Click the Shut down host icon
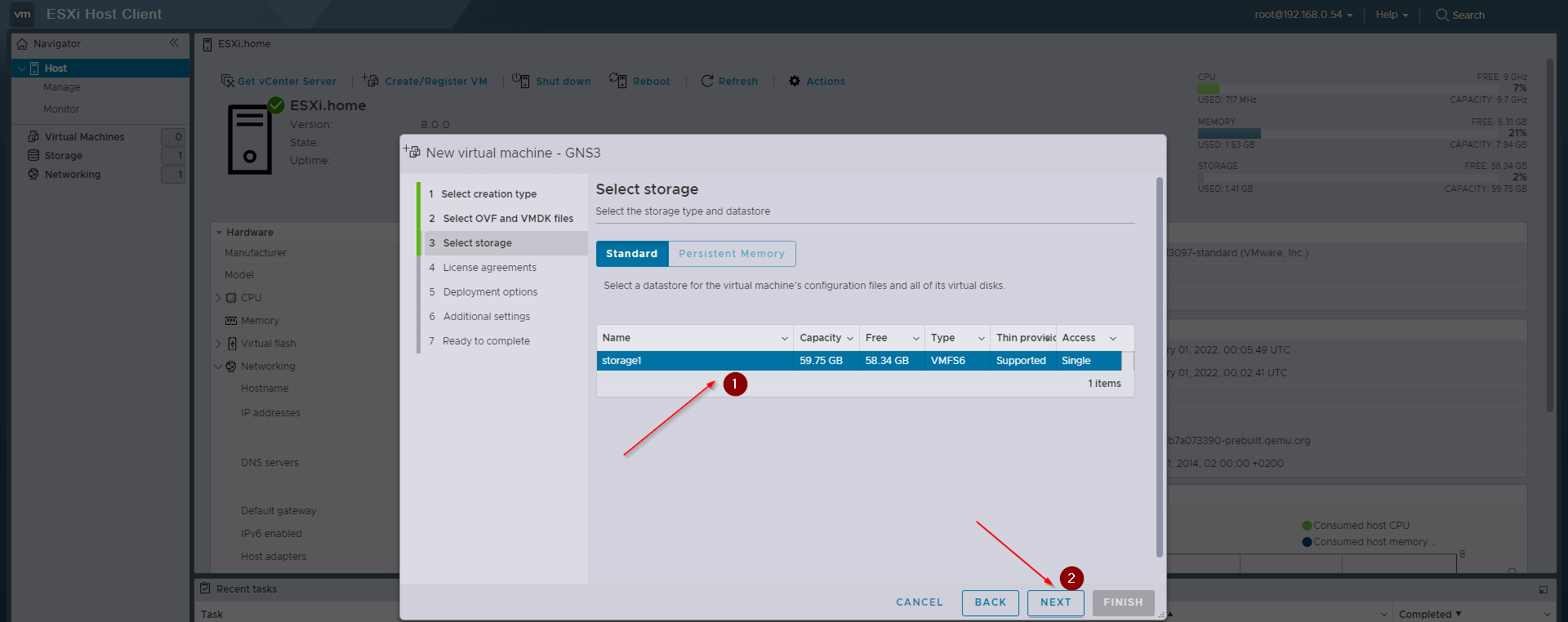Screen dimensions: 1568x622 [521, 80]
